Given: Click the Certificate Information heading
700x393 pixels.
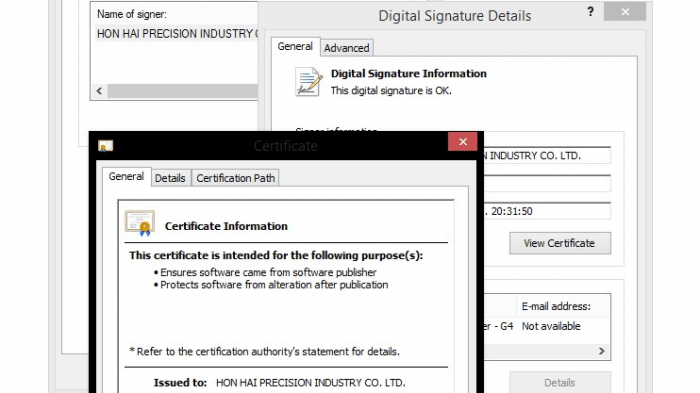Looking at the screenshot, I should 226,226.
